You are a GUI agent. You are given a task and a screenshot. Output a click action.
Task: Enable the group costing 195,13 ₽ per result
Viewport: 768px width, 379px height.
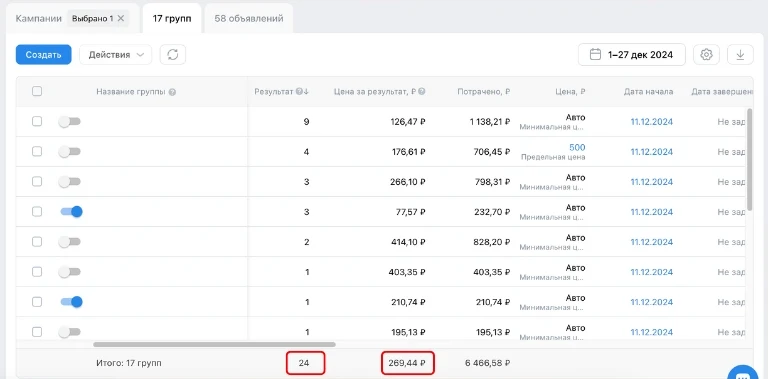tap(70, 332)
